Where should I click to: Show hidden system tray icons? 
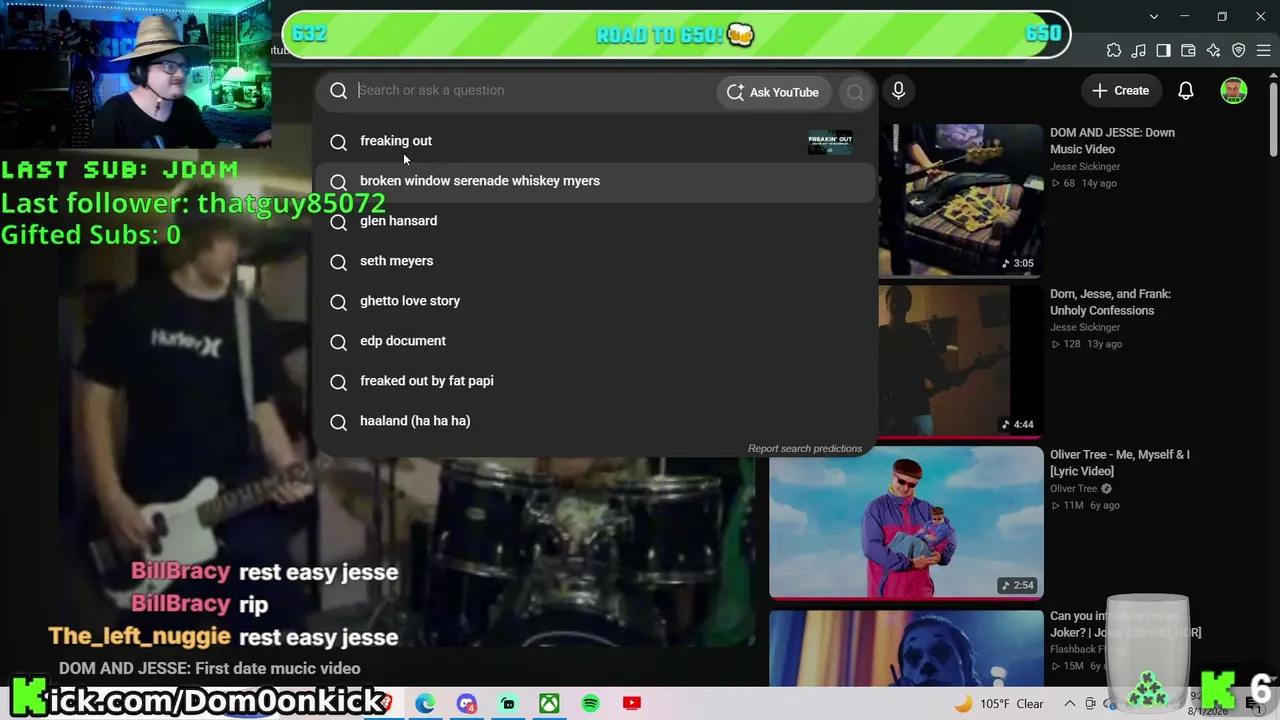click(x=1069, y=704)
